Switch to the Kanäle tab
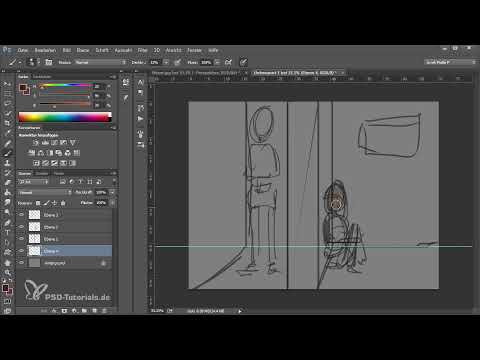 click(x=42, y=173)
